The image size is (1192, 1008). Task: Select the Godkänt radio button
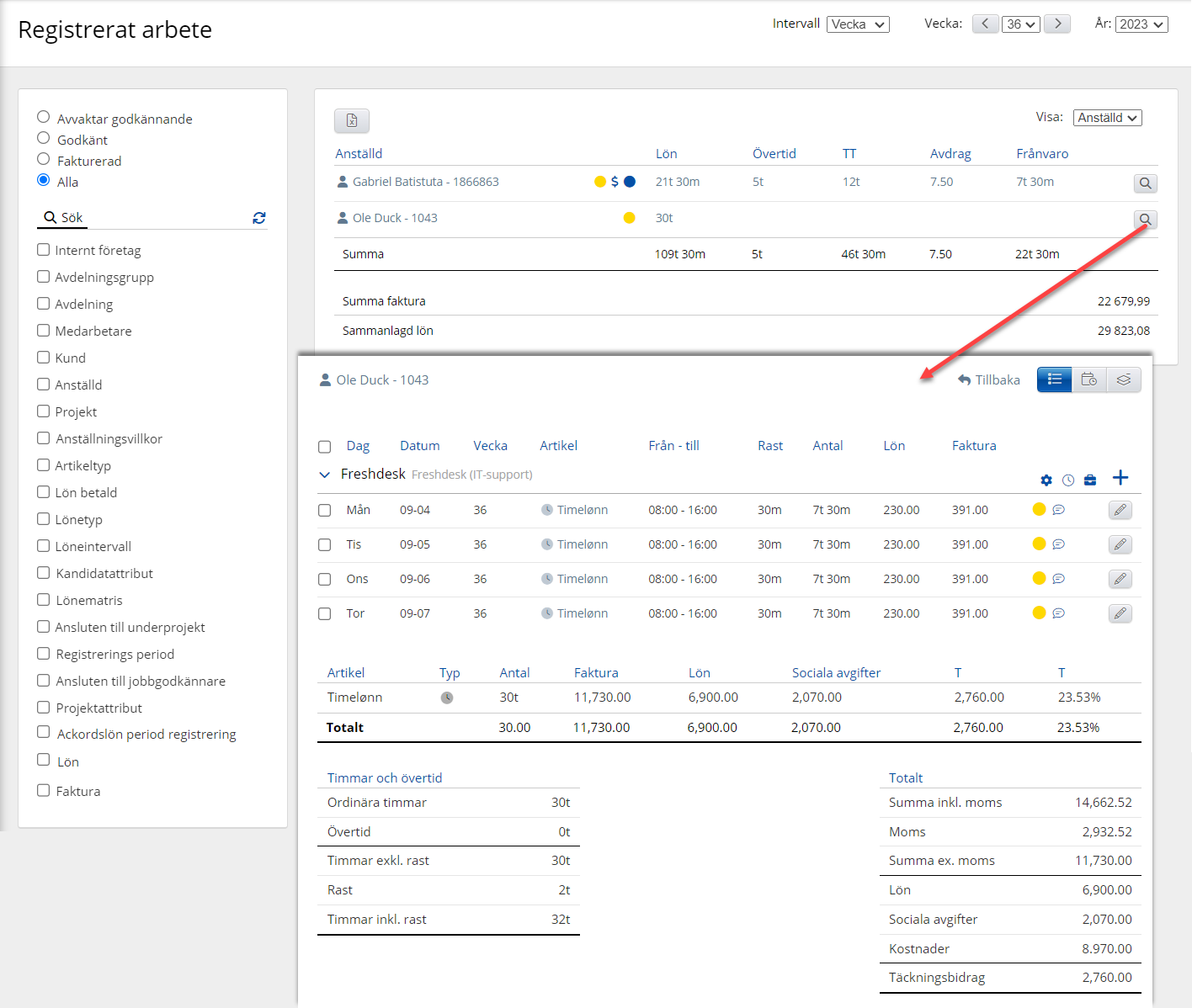(44, 139)
